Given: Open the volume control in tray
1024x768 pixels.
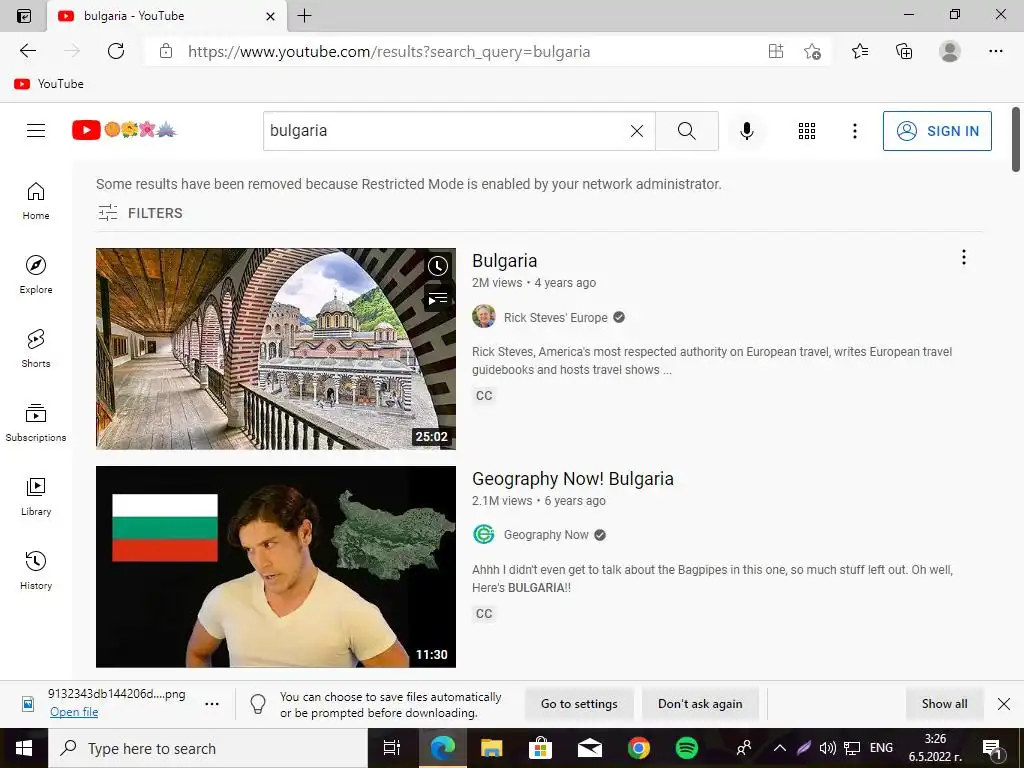Looking at the screenshot, I should click(827, 748).
